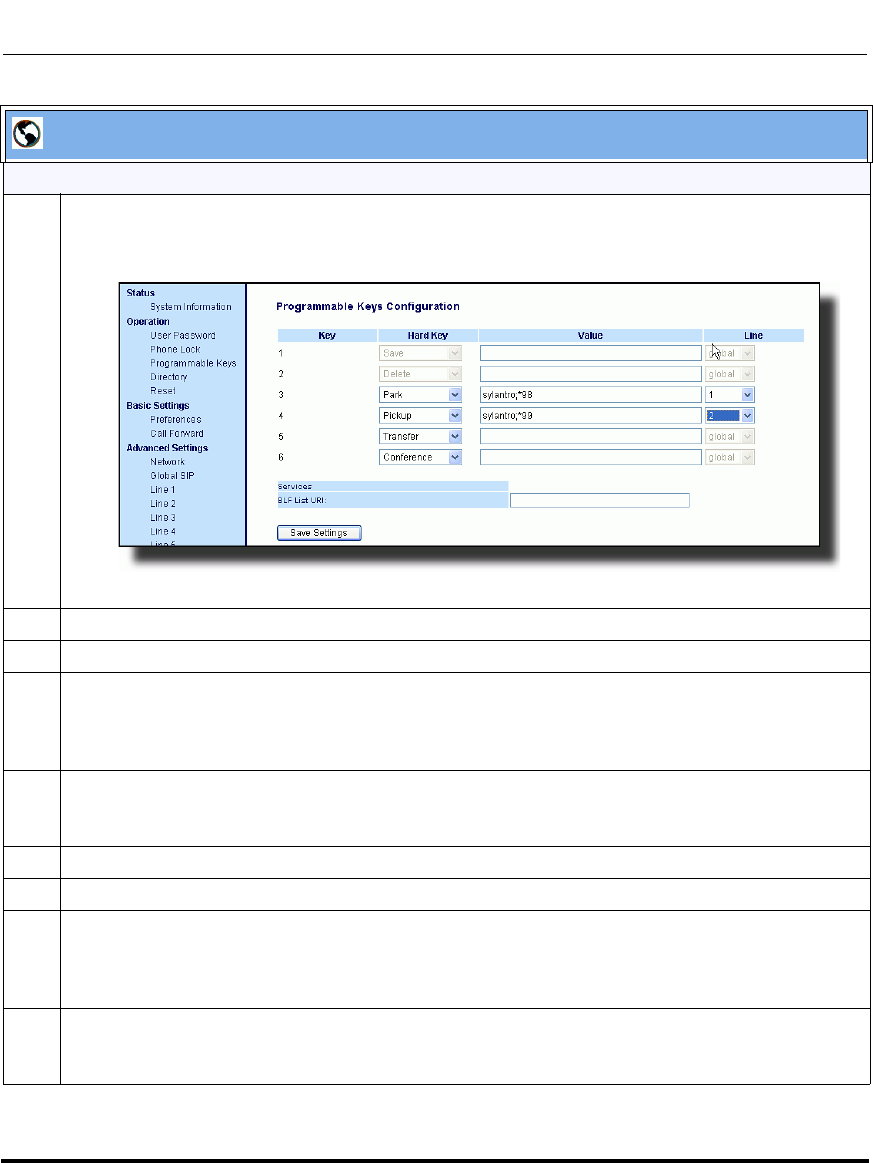Open Line 4 settings in the sidebar
Screen dimensions: 873x1163
[162, 532]
